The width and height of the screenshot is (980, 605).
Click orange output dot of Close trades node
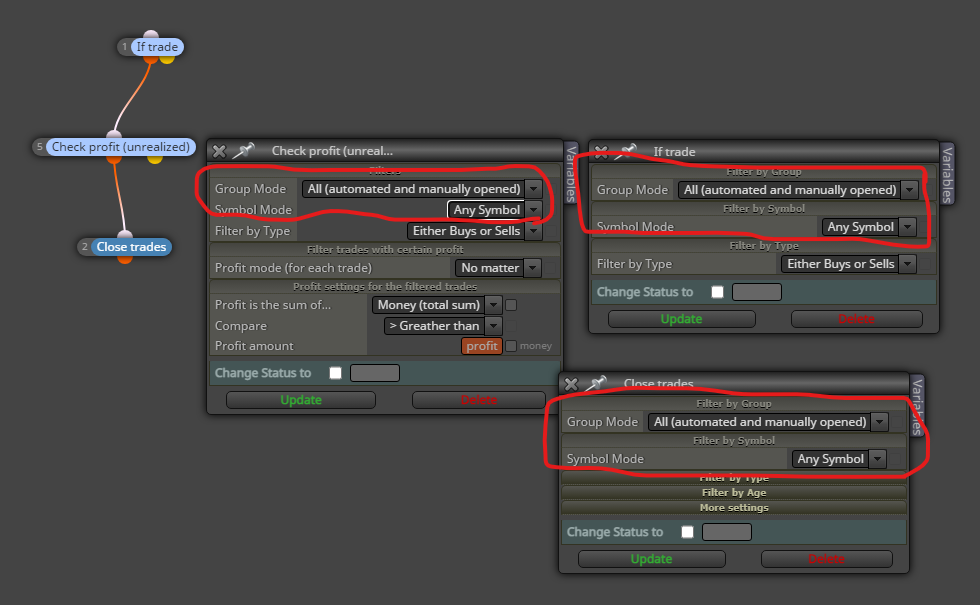coord(125,259)
